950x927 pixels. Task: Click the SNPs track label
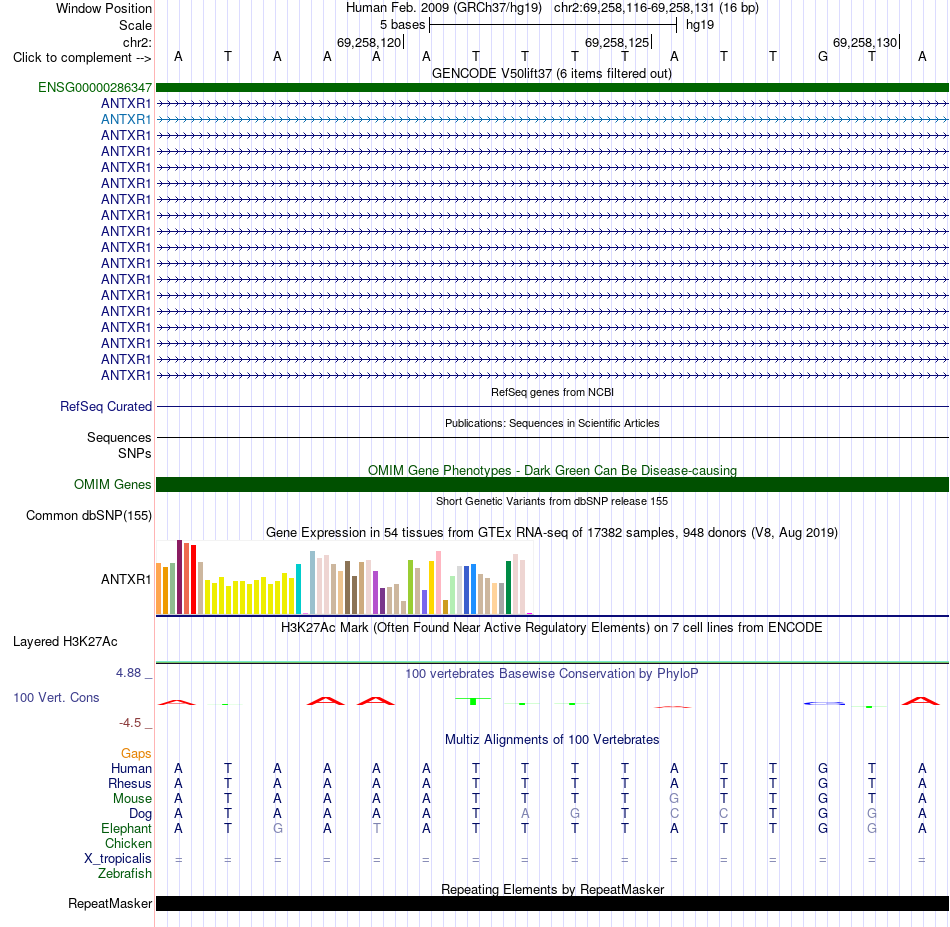point(135,453)
